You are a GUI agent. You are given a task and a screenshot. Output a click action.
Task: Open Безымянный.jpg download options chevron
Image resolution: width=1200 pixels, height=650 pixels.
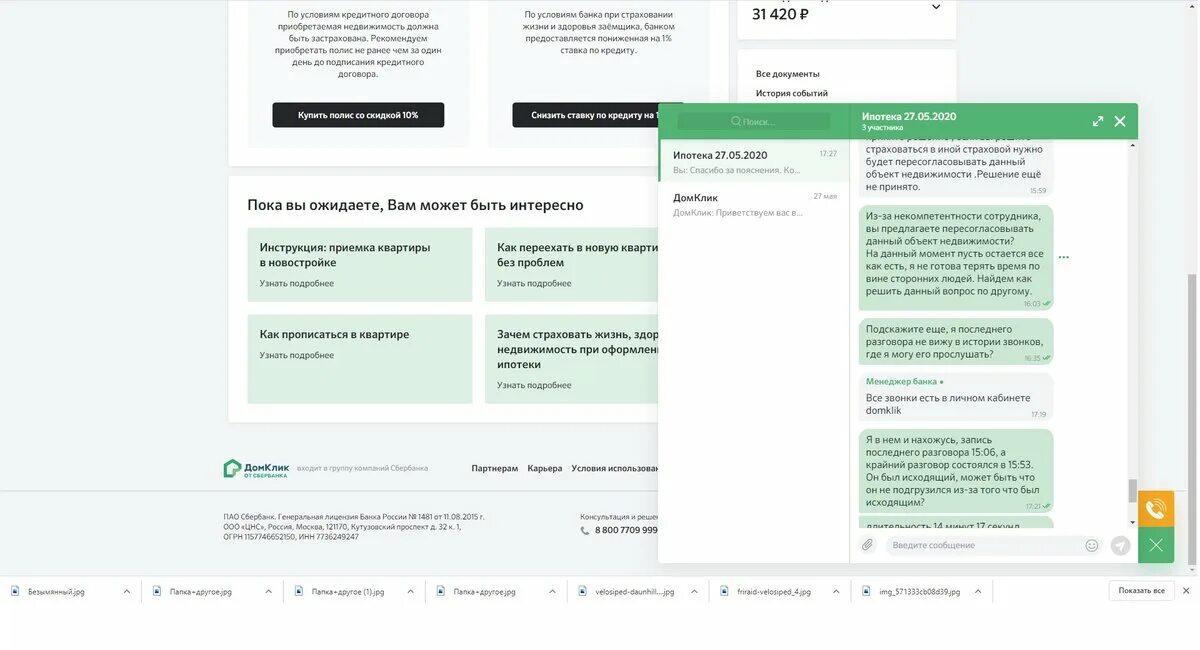(x=127, y=591)
